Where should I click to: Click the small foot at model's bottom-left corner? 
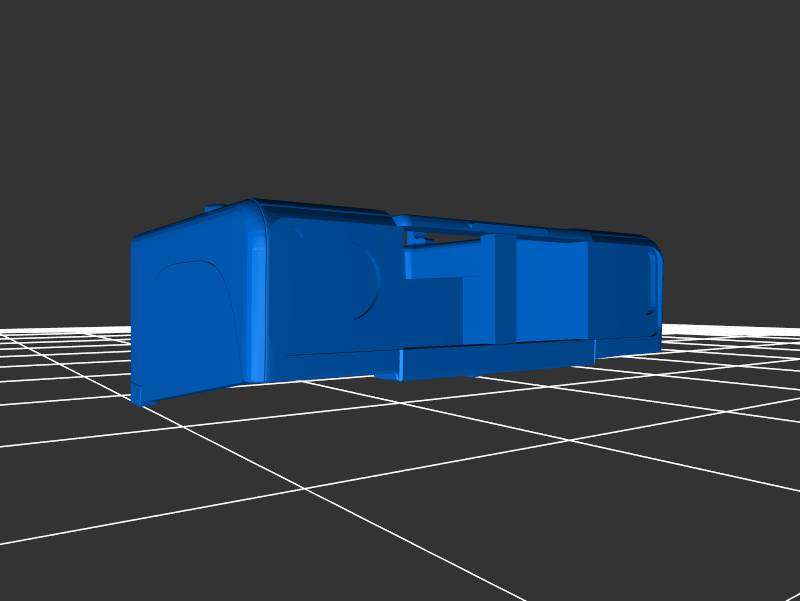(x=144, y=395)
